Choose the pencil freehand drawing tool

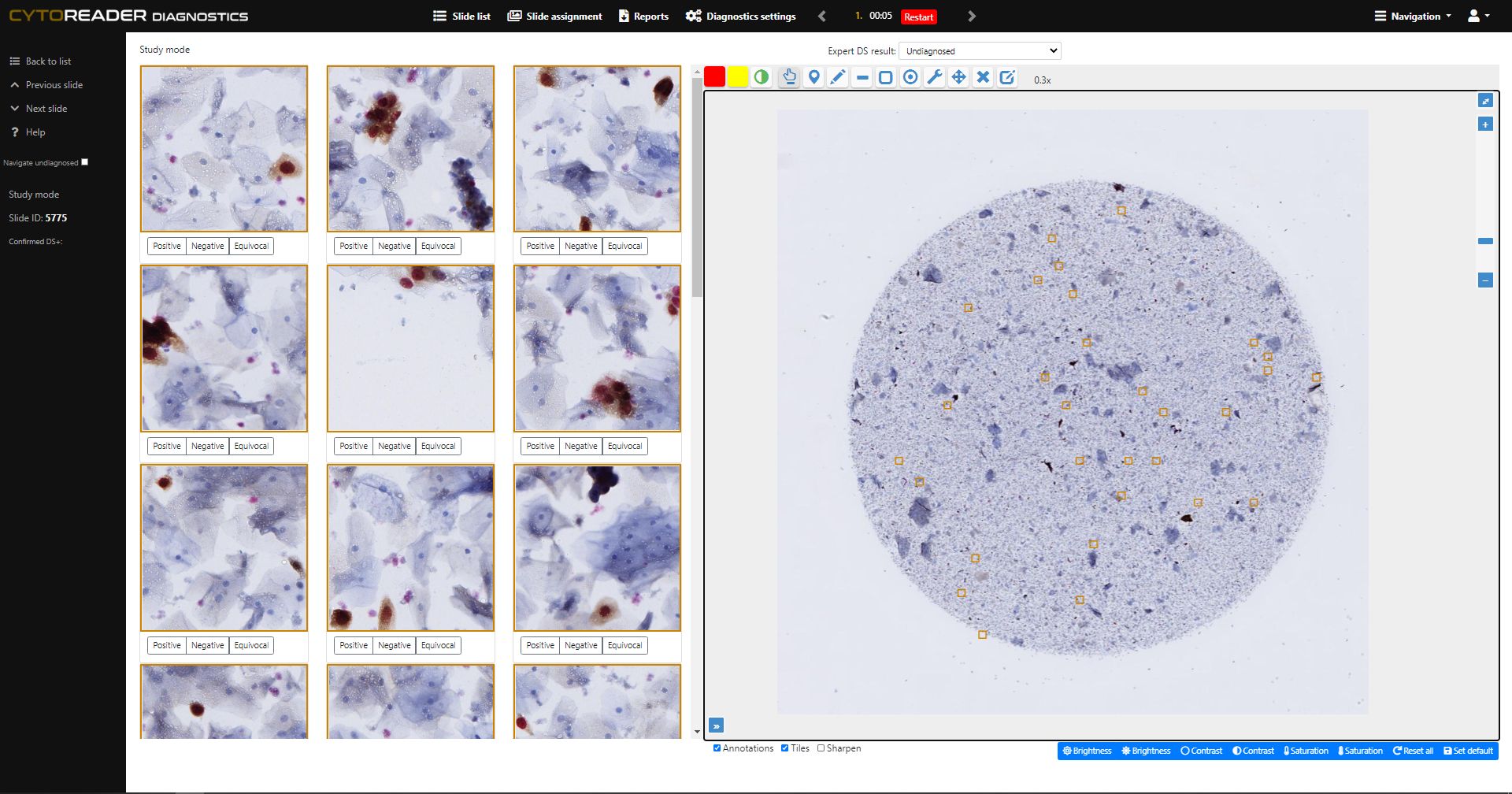(838, 77)
